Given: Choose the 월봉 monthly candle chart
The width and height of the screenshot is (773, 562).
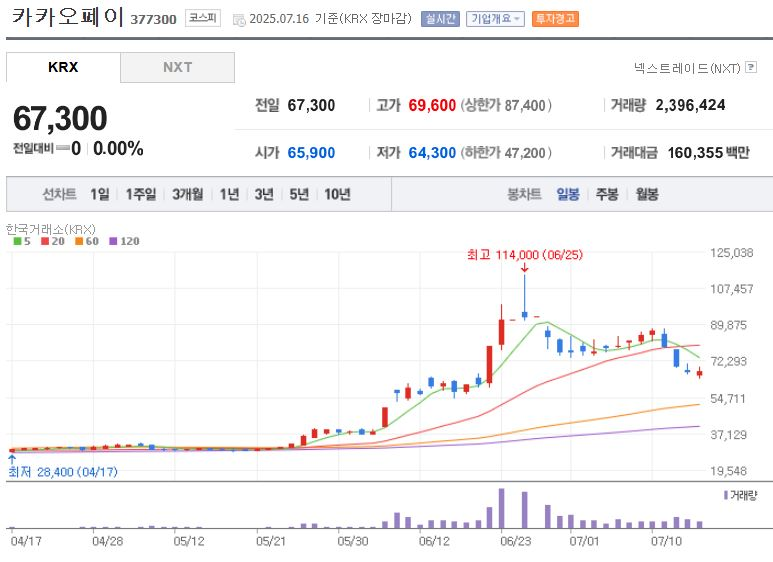Looking at the screenshot, I should [647, 194].
